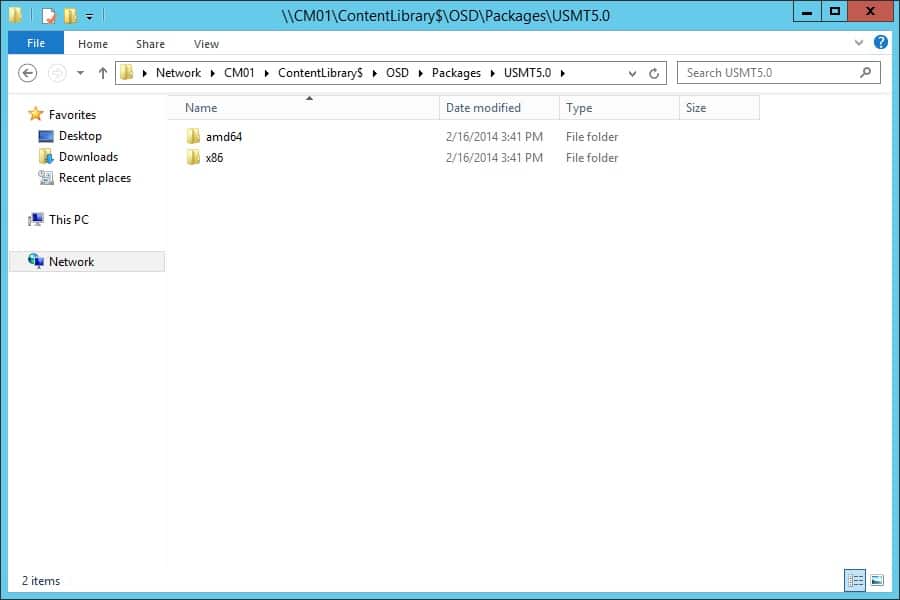Toggle sort order on the Name column

[200, 107]
